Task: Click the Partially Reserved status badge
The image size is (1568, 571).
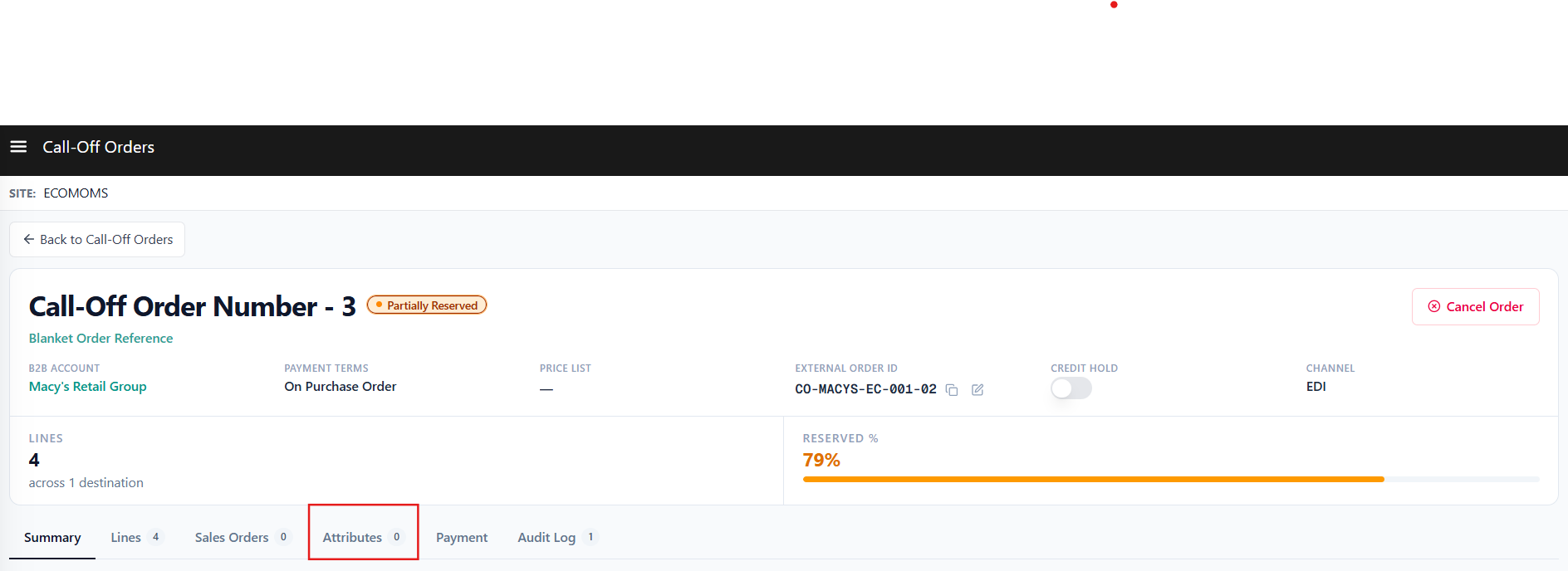Action: 427,305
